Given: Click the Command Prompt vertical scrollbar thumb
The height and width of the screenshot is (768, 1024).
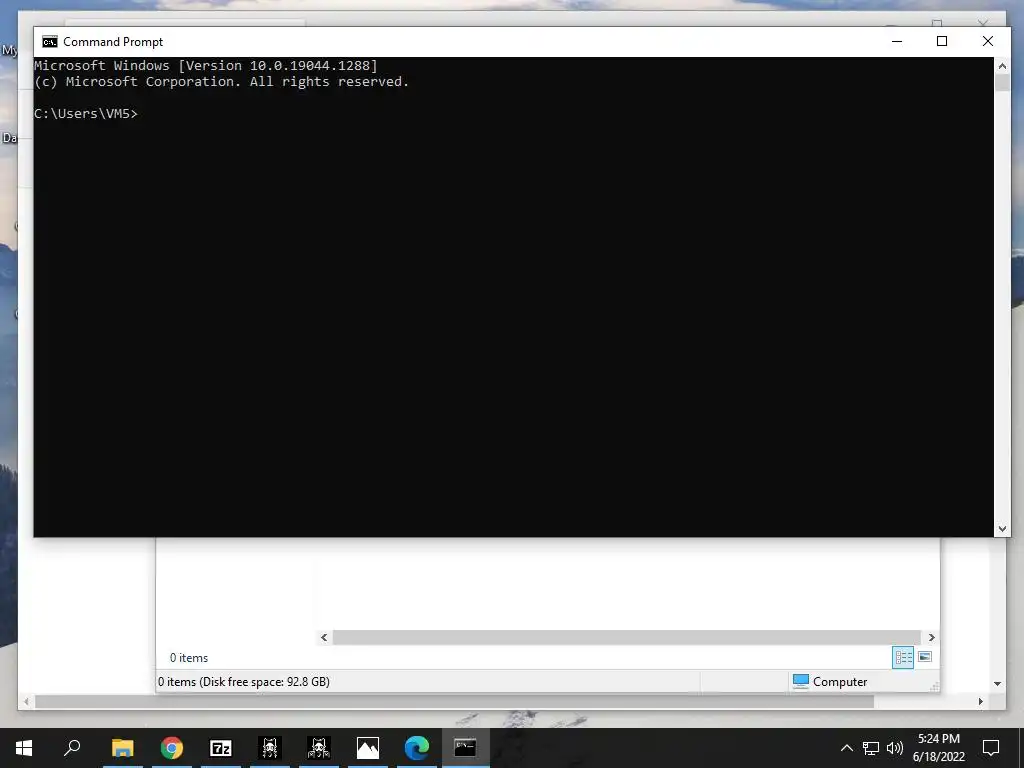Looking at the screenshot, I should tap(1002, 83).
